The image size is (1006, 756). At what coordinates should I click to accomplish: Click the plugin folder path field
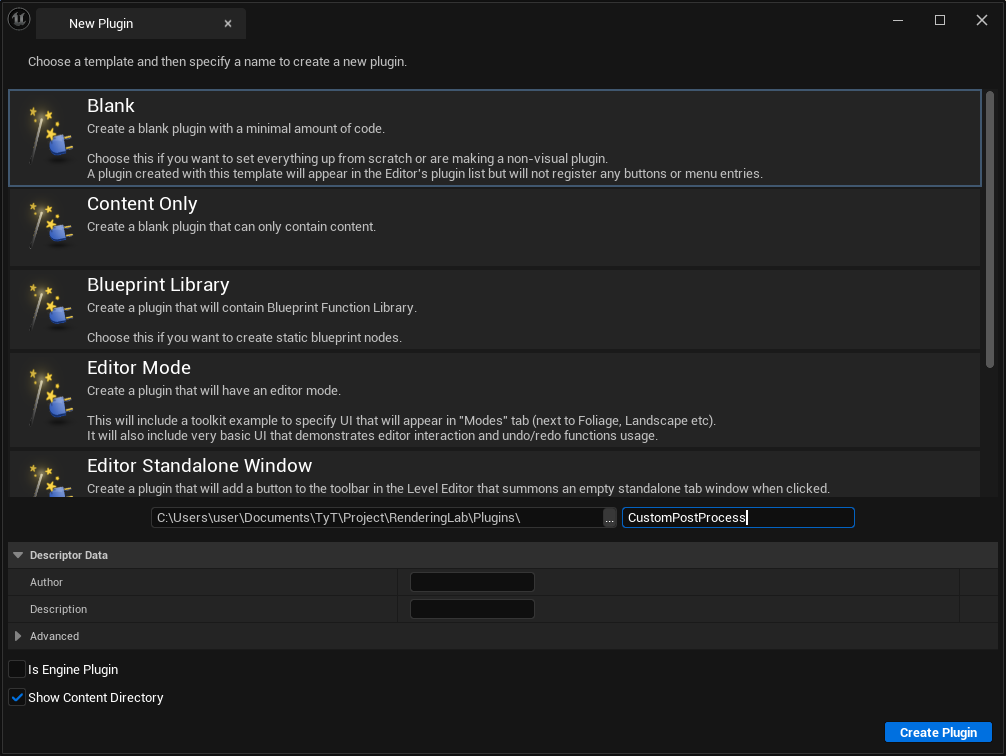pos(376,518)
